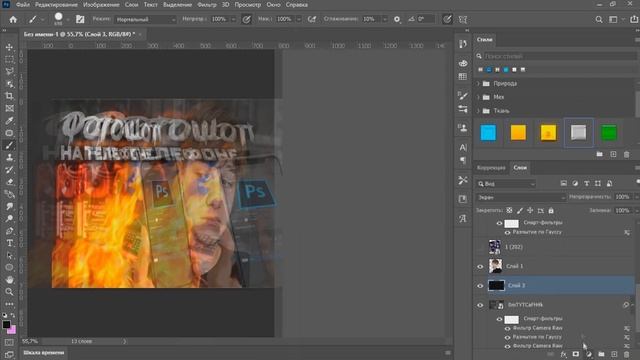The width and height of the screenshot is (640, 360).
Task: Open the layer blend mode Экран dropdown
Action: [521, 197]
